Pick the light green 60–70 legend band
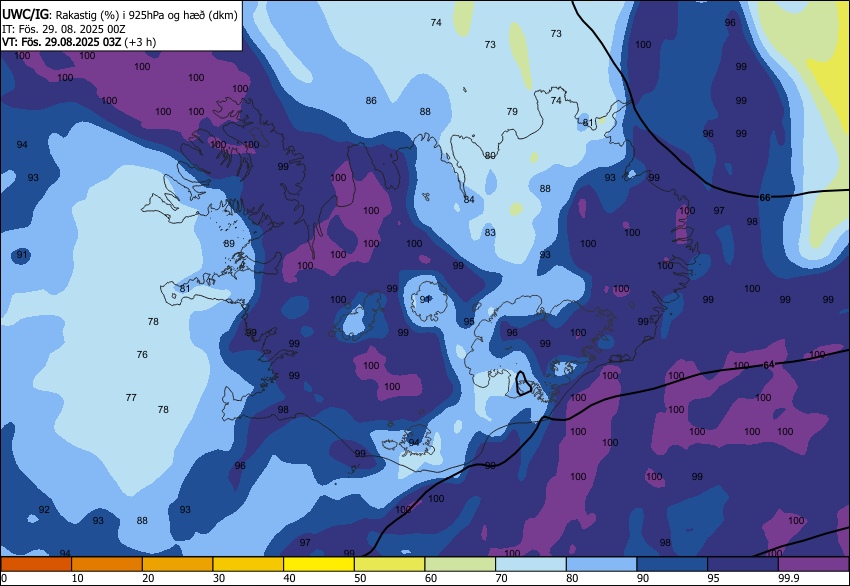Viewport: 850px width, 586px height. point(460,564)
